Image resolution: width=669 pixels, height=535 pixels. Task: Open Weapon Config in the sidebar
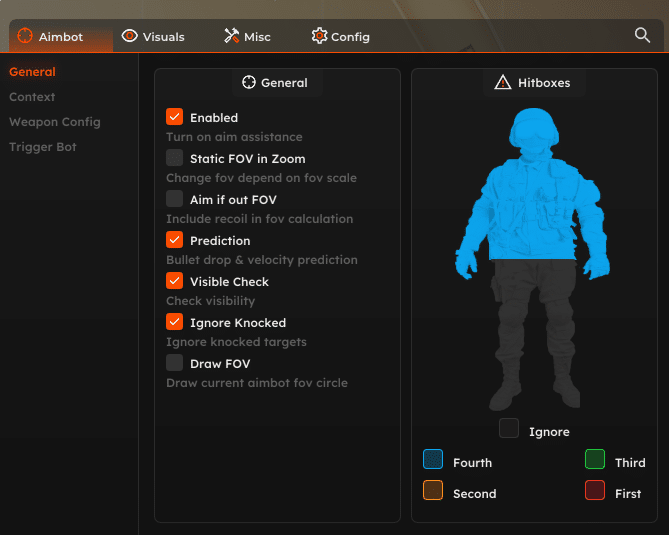point(55,122)
